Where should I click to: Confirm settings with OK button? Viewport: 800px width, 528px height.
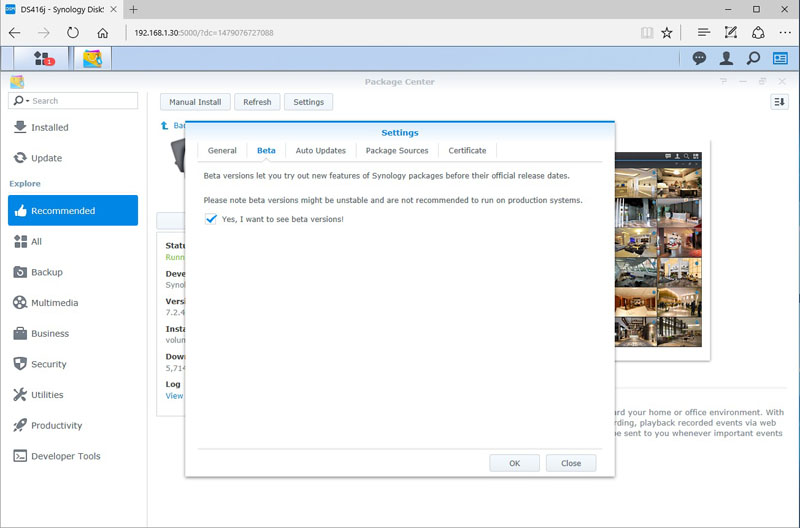click(514, 463)
